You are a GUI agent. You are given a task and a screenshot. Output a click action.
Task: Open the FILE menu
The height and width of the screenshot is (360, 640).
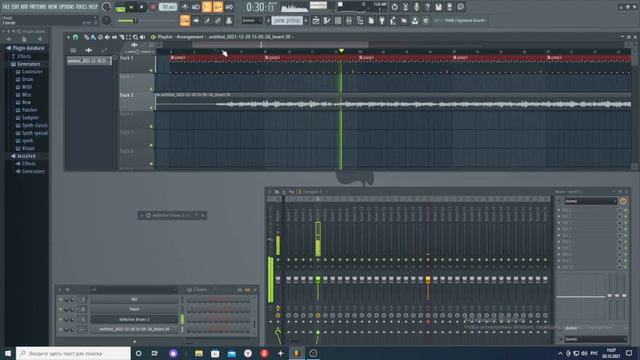pyautogui.click(x=6, y=7)
